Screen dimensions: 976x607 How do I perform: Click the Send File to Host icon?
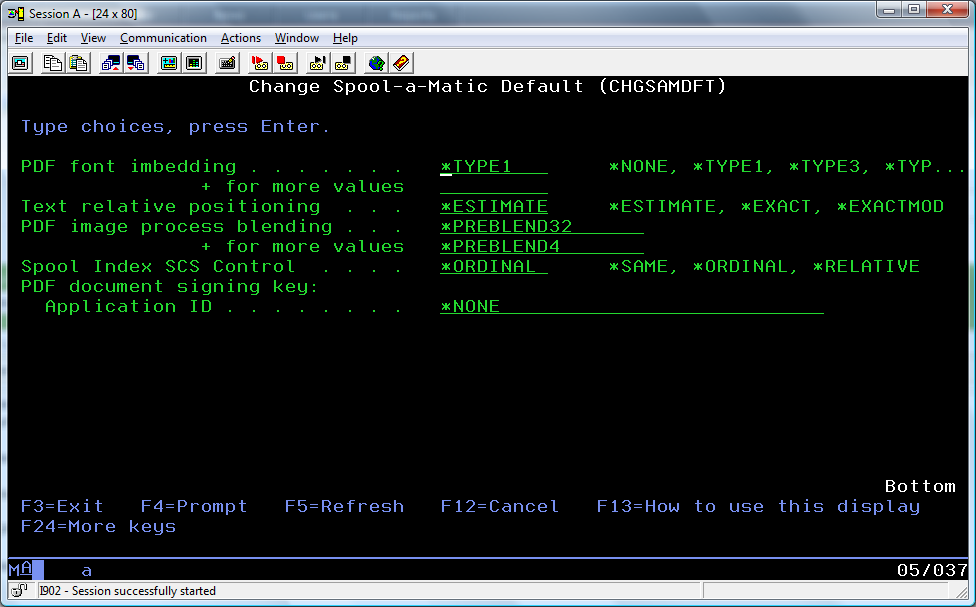pyautogui.click(x=111, y=63)
